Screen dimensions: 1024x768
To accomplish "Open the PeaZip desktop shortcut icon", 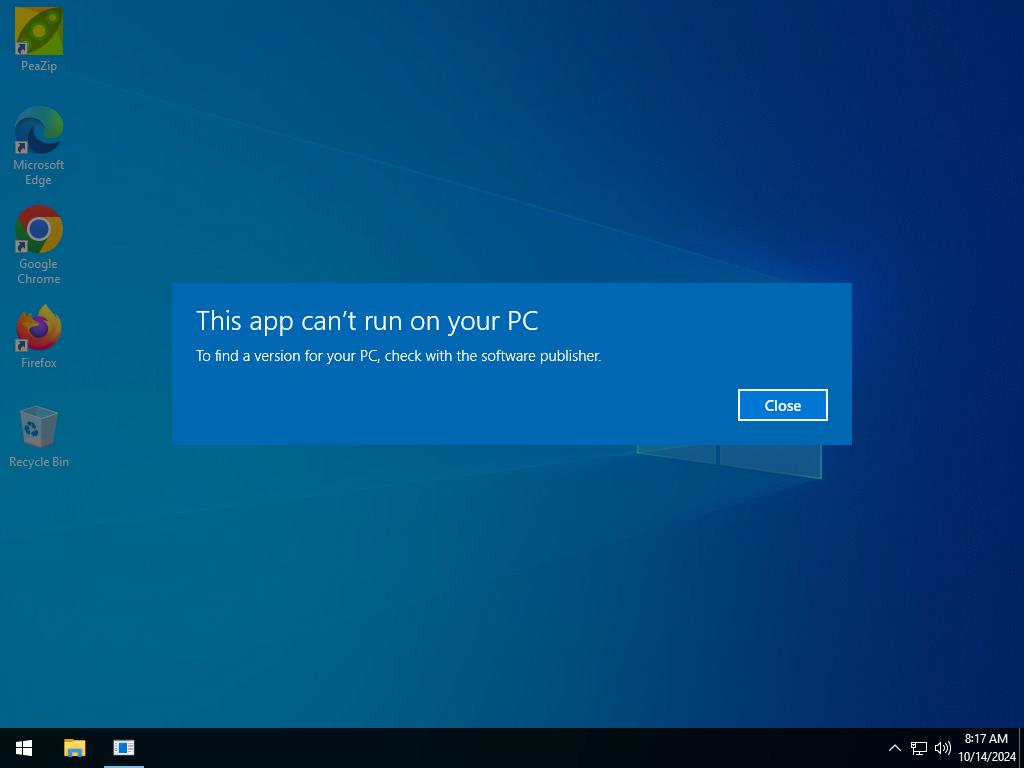I will (x=39, y=31).
